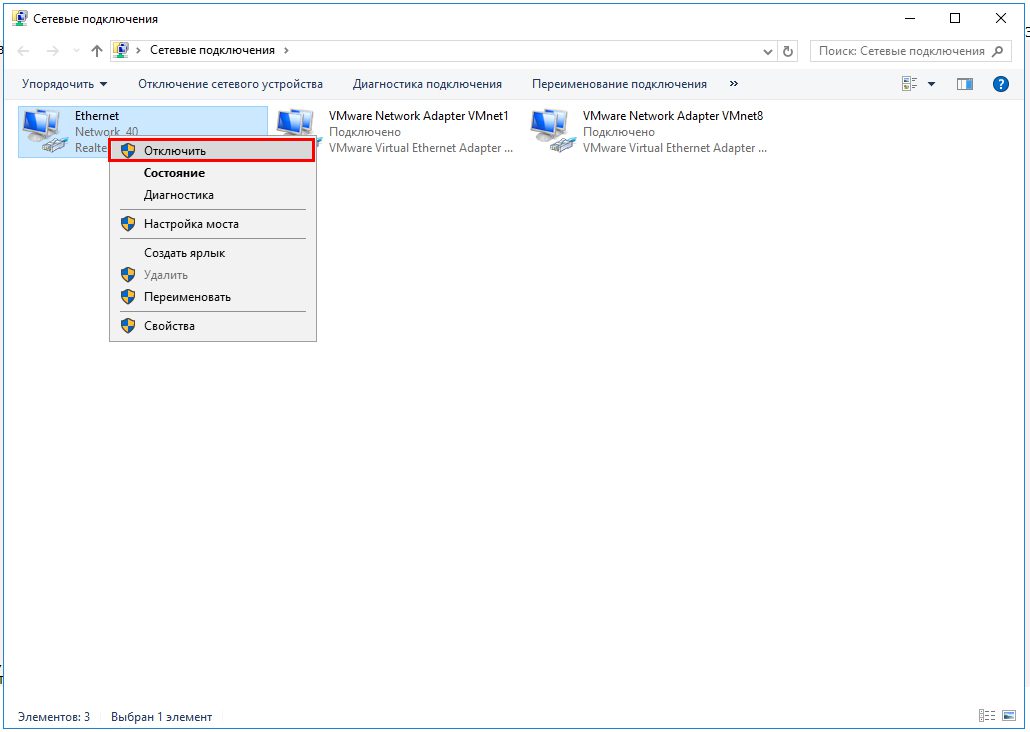Switch to large icons view in the status bar
Image resolution: width=1030 pixels, height=732 pixels.
[1009, 716]
